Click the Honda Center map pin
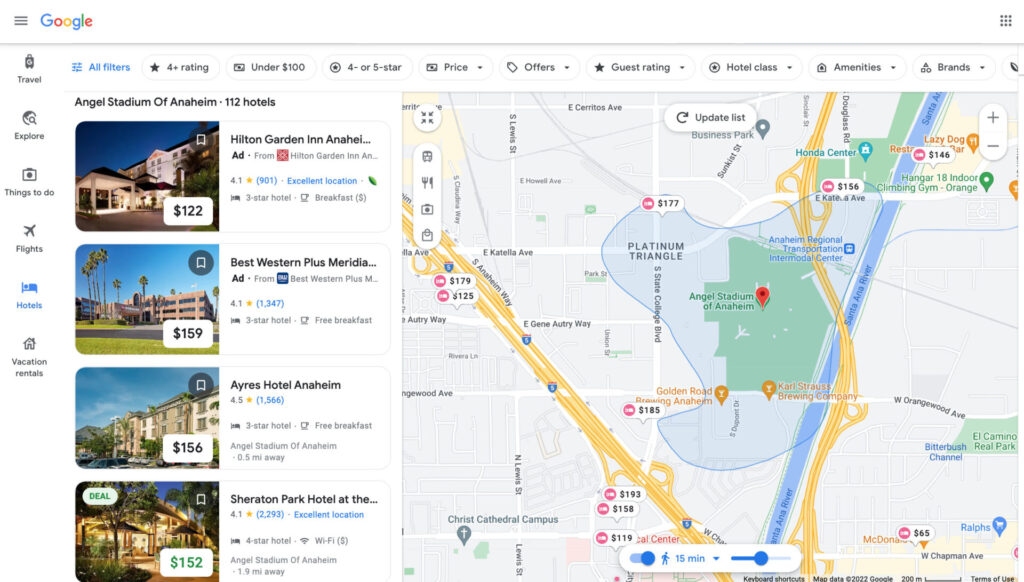 [x=865, y=150]
